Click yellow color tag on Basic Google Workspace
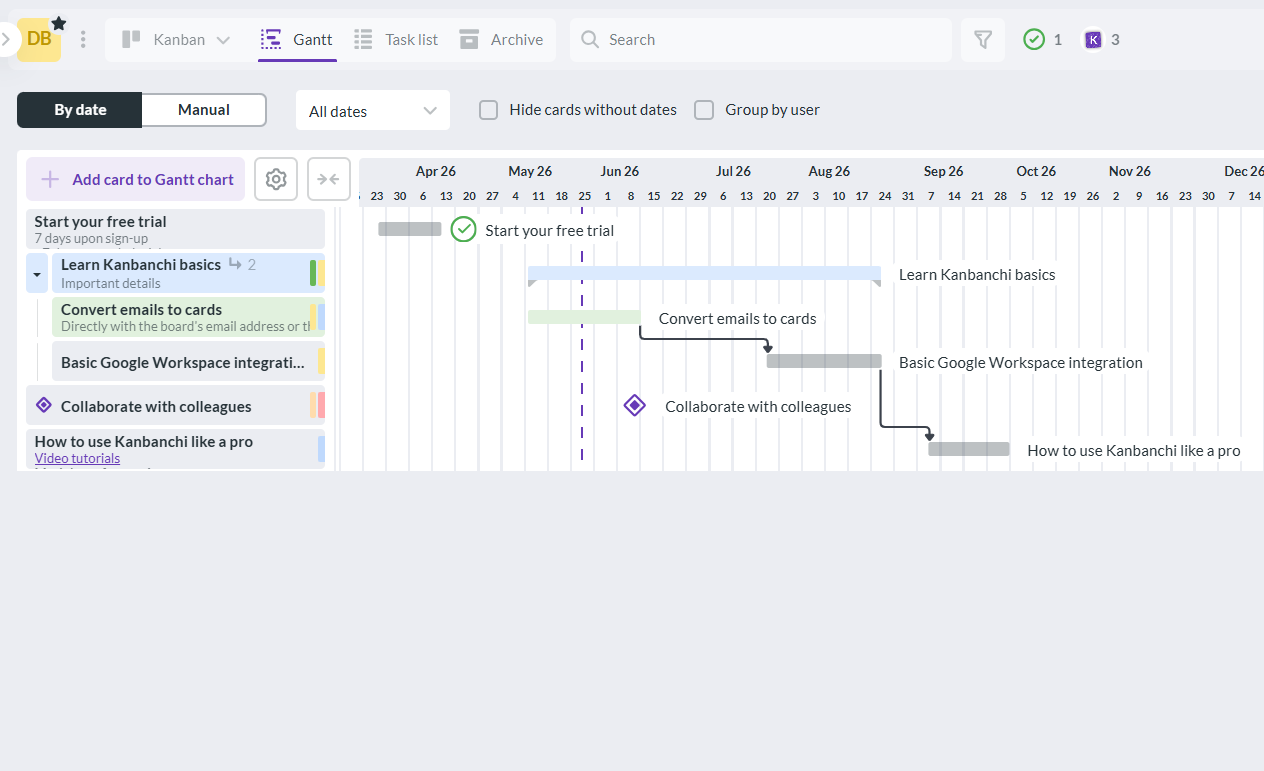Viewport: 1264px width, 771px height. pyautogui.click(x=321, y=361)
